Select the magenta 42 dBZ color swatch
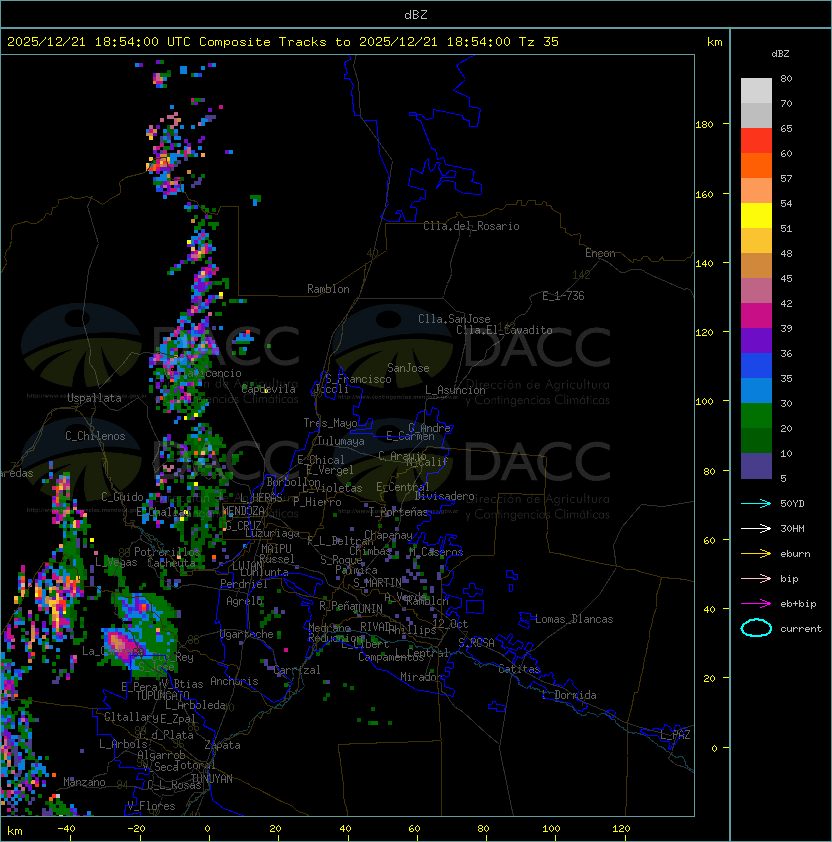This screenshot has width=832, height=842. [756, 316]
